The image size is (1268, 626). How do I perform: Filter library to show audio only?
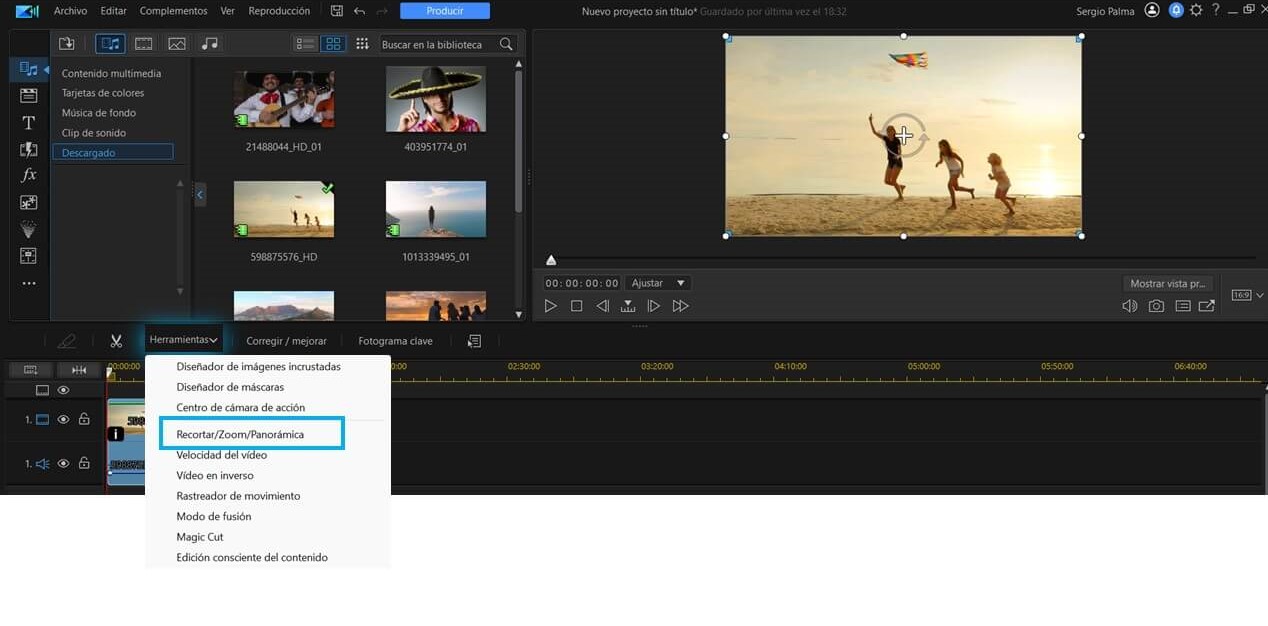209,44
